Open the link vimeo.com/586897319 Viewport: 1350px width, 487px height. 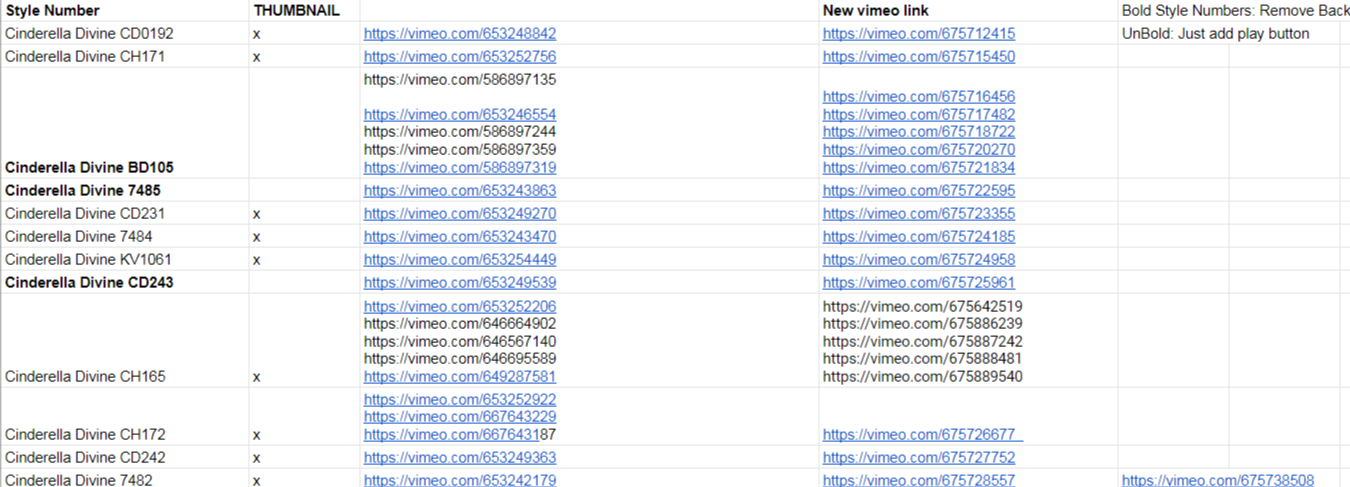pos(460,168)
